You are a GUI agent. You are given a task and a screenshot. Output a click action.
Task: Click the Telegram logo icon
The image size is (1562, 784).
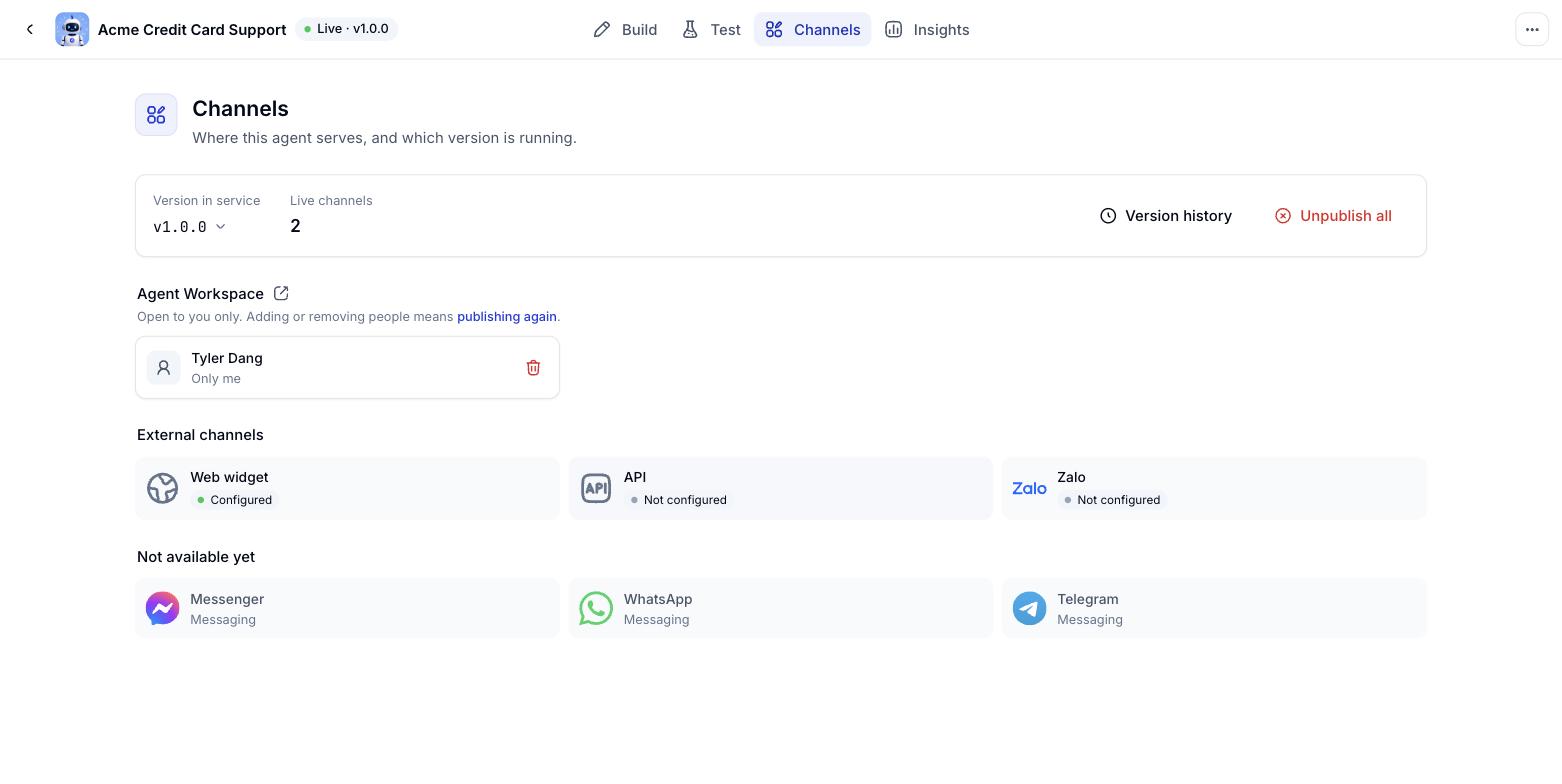click(x=1029, y=608)
